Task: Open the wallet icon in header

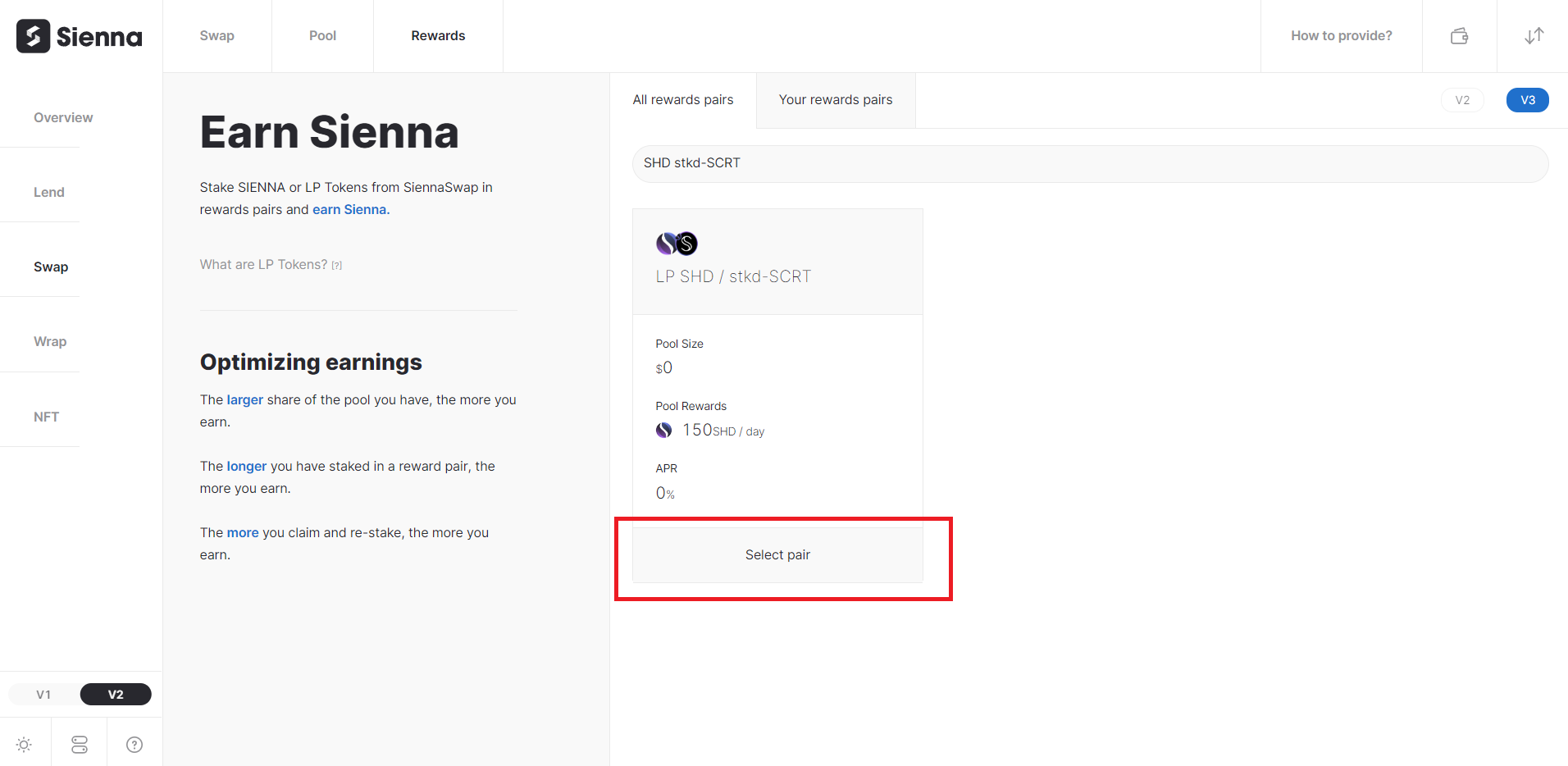Action: pyautogui.click(x=1459, y=36)
